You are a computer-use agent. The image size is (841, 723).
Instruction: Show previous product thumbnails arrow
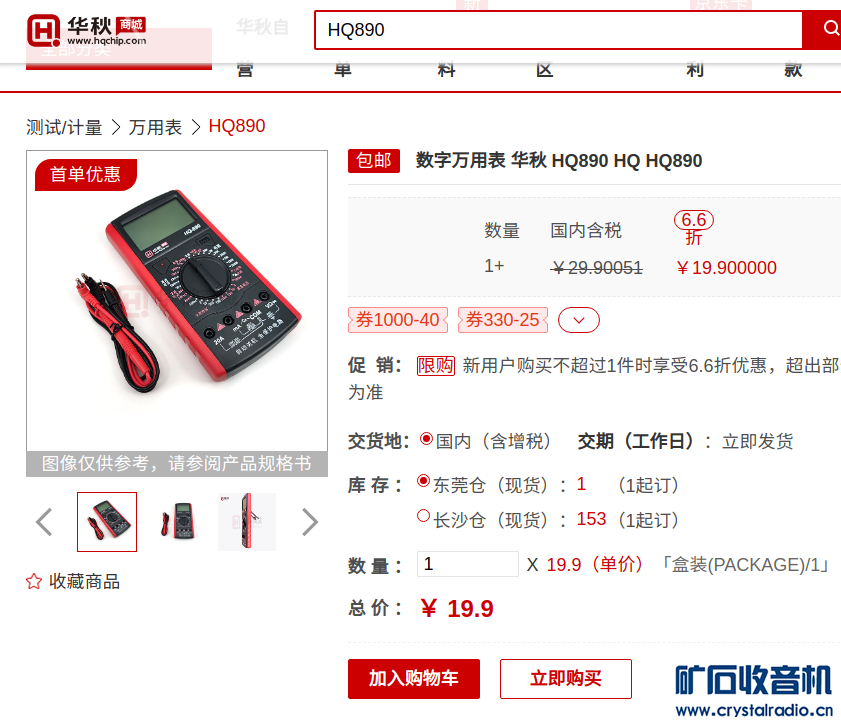44,522
